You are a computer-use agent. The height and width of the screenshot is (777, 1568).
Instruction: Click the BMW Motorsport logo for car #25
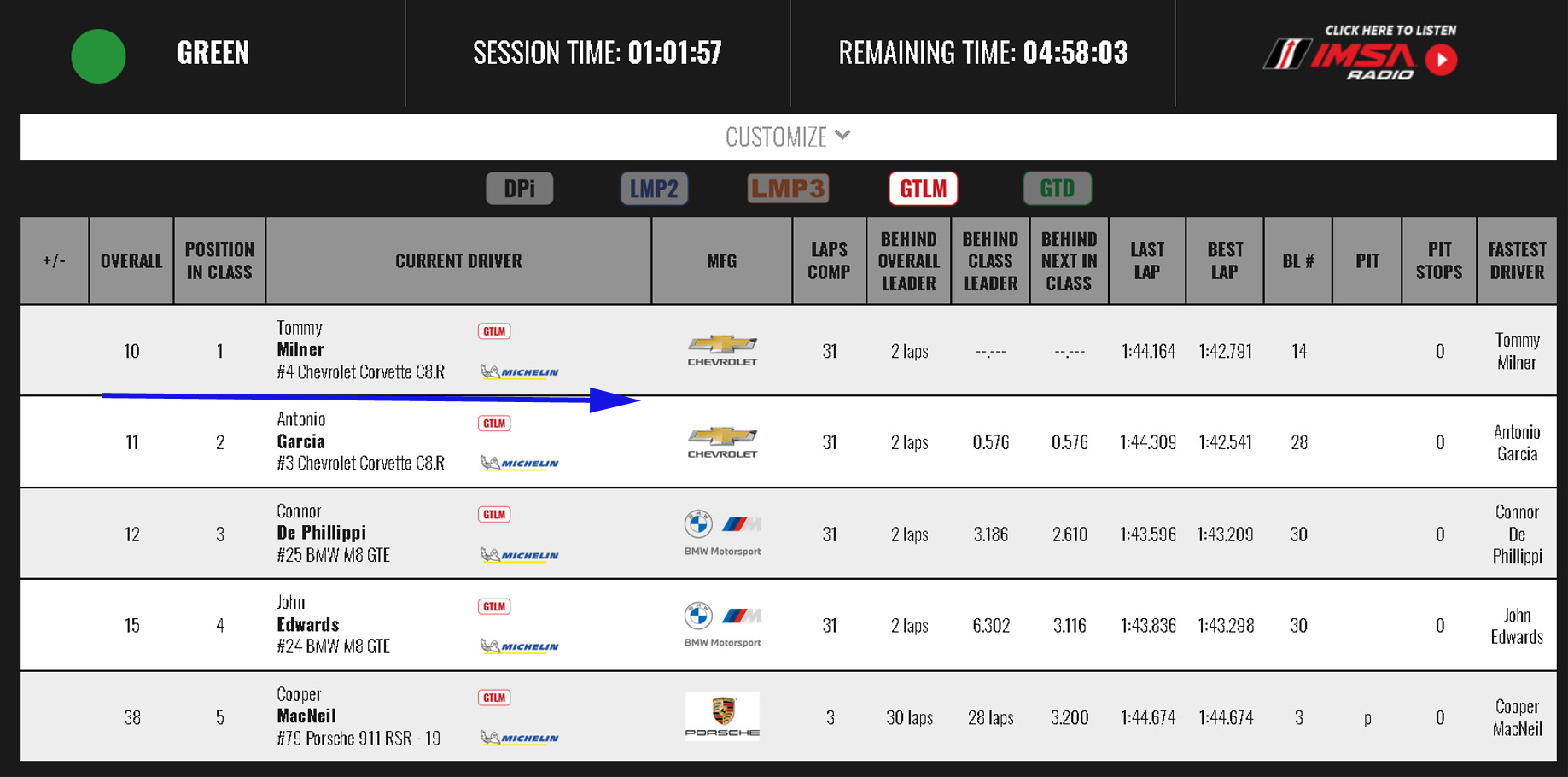[722, 533]
